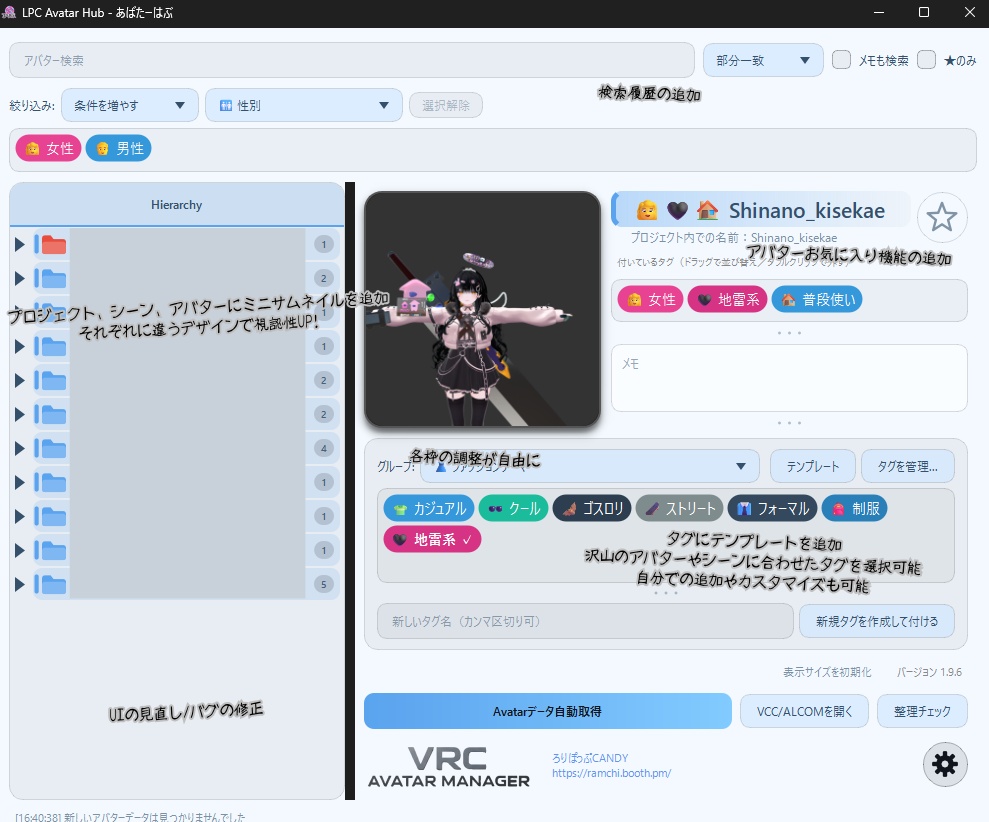
Task: Toggle the カジュアル tag
Action: [429, 508]
